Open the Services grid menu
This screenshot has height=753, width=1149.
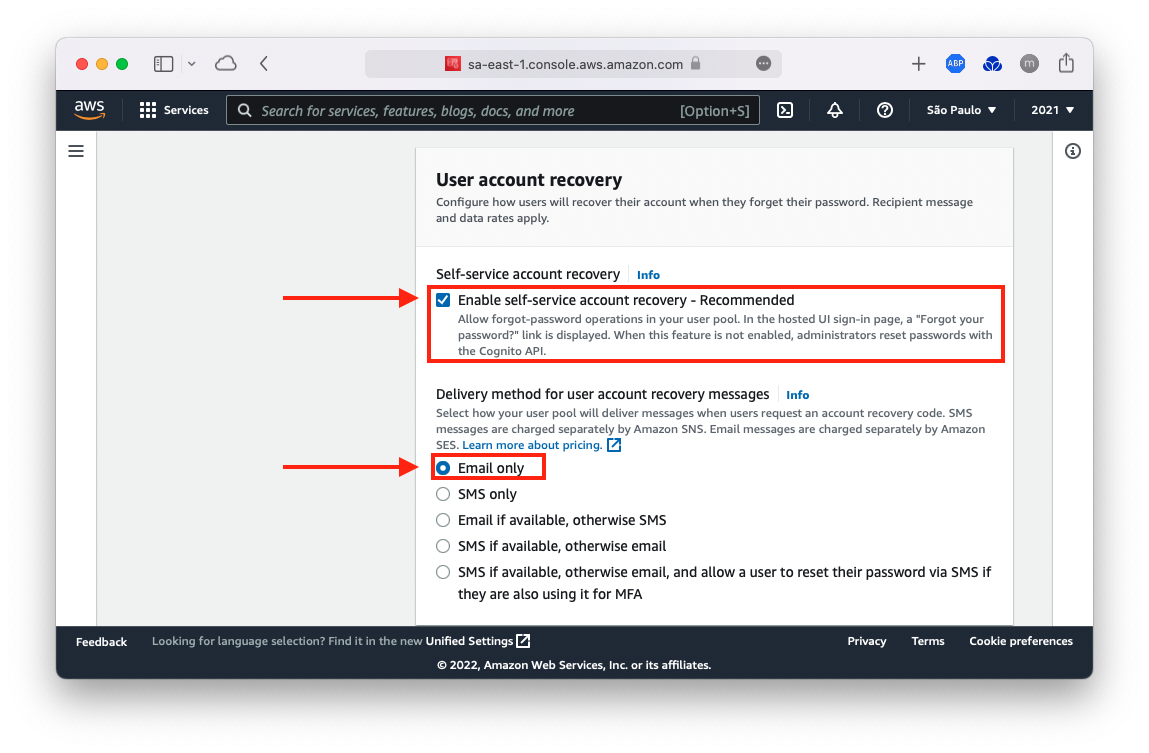pos(147,110)
